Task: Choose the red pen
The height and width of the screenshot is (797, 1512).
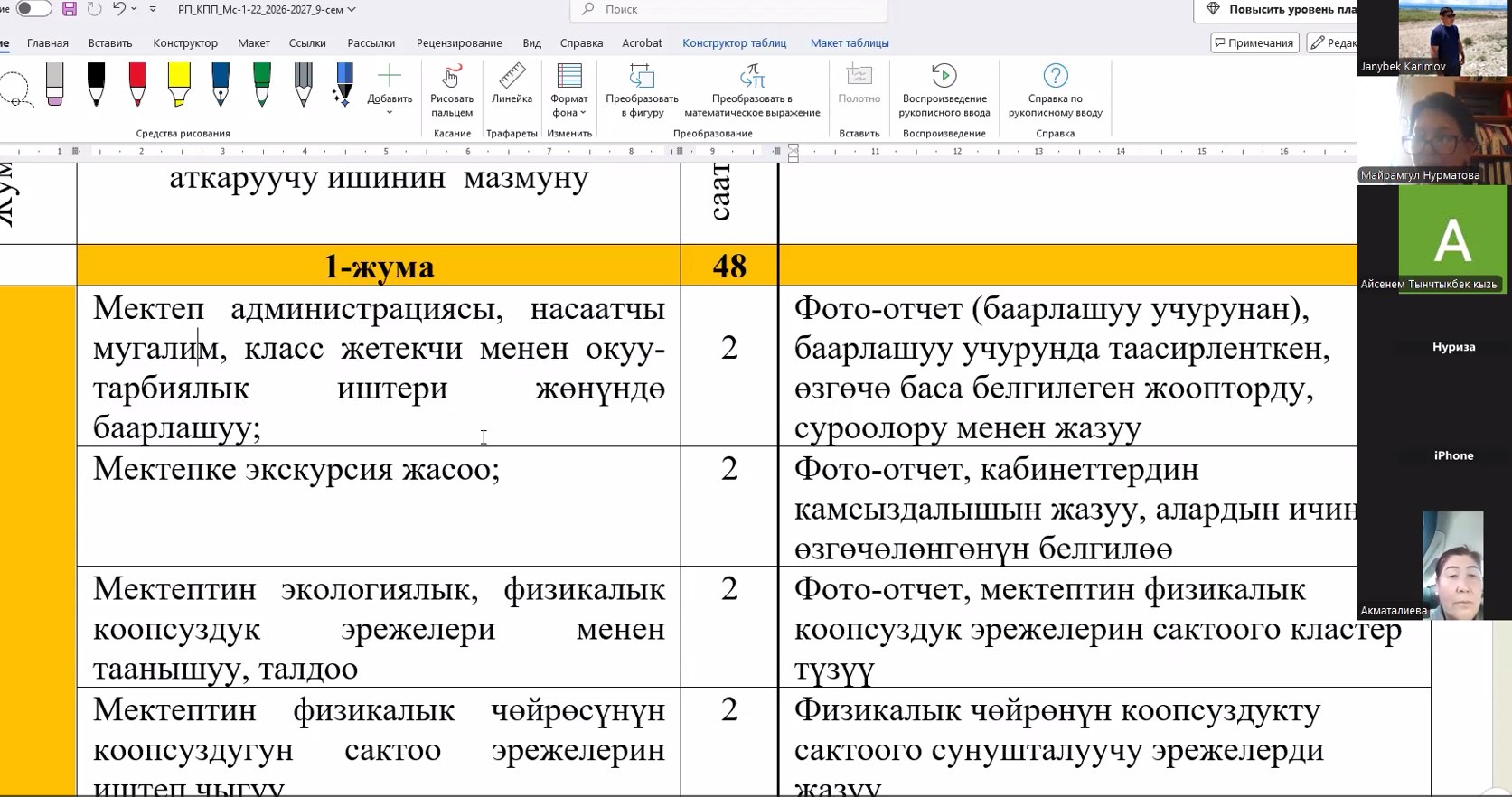Action: click(137, 84)
